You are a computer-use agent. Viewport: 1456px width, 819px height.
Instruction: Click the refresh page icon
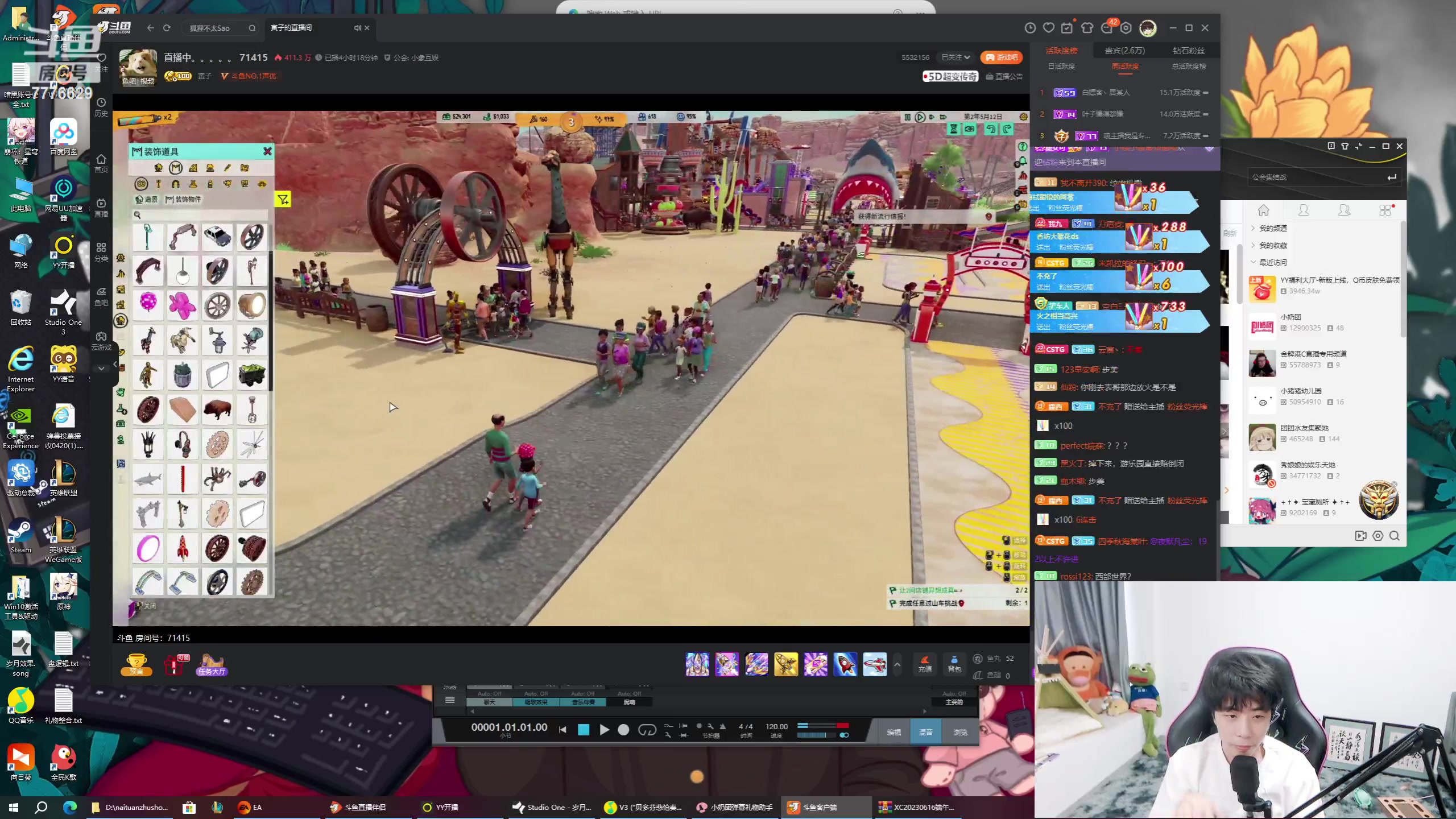[167, 28]
